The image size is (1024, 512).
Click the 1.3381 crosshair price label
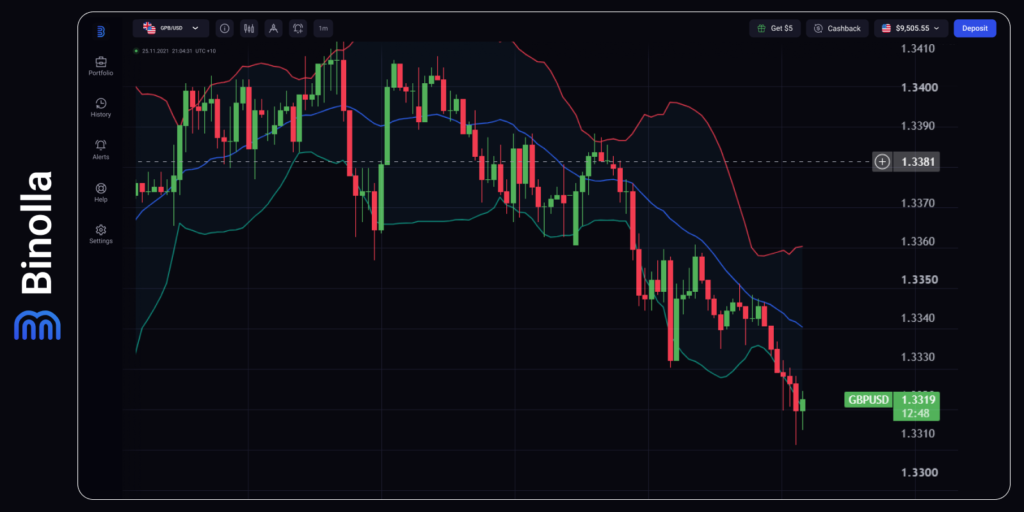coord(916,161)
